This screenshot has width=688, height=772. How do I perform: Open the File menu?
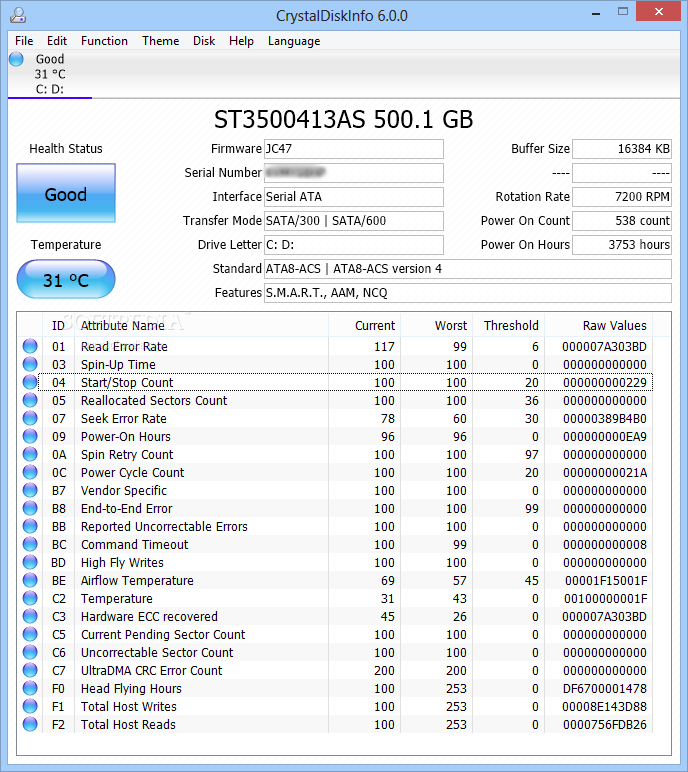pyautogui.click(x=24, y=41)
